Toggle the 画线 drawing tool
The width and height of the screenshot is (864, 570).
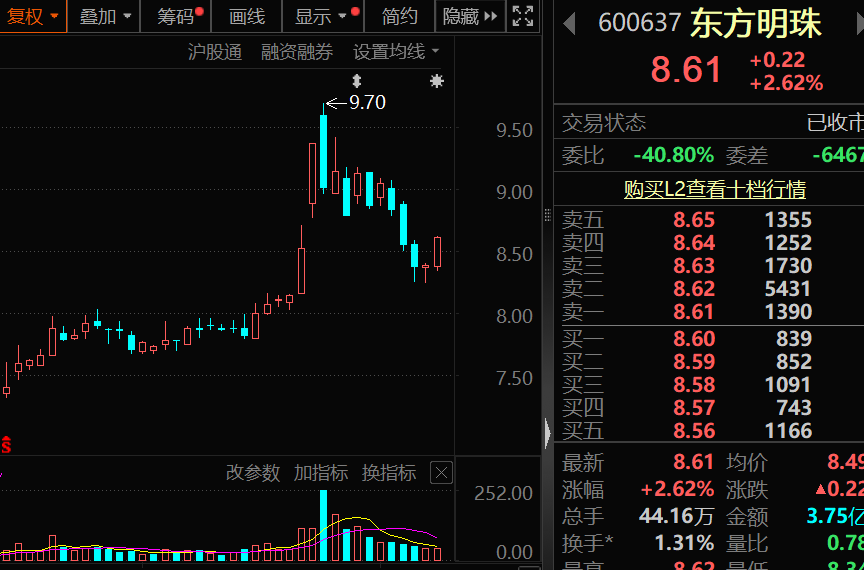point(246,16)
